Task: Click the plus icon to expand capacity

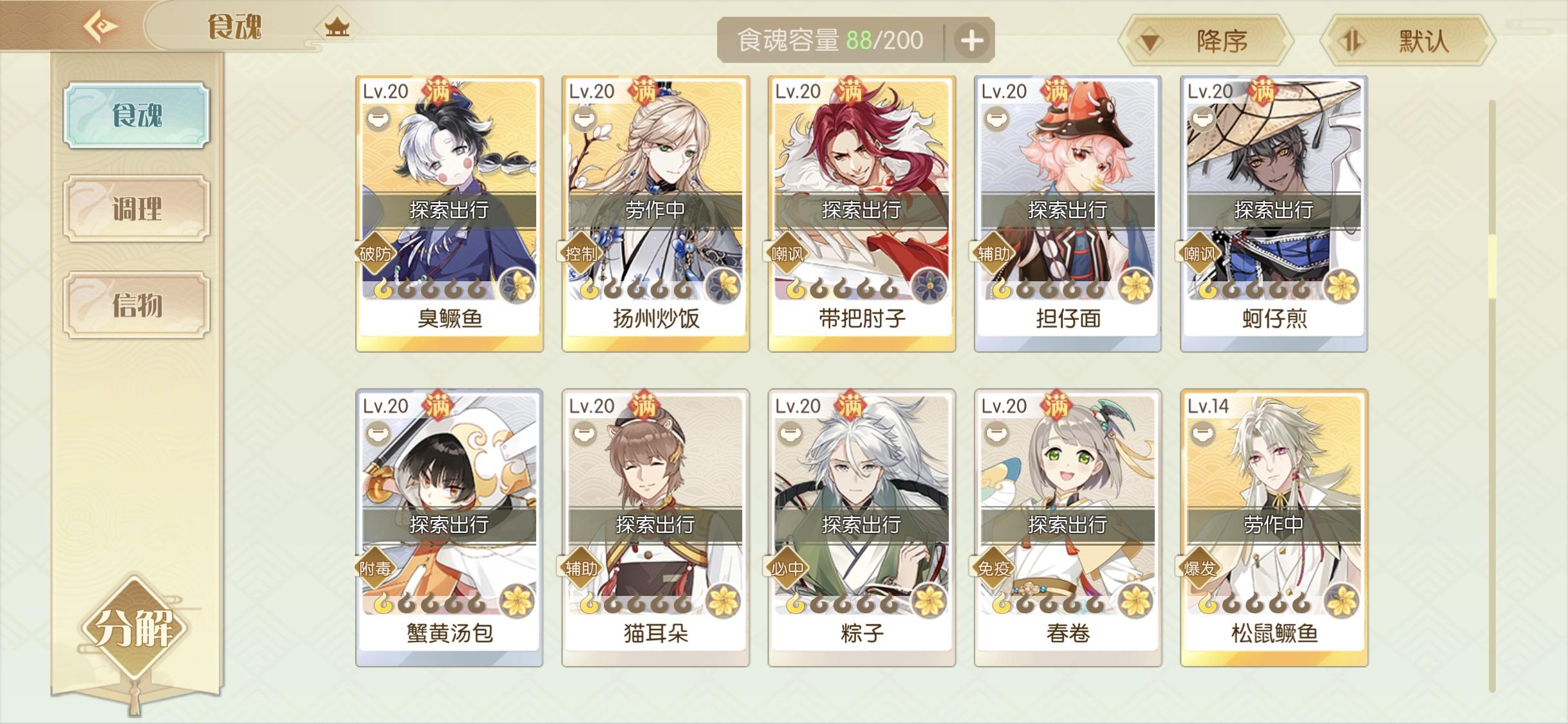Action: tap(971, 41)
